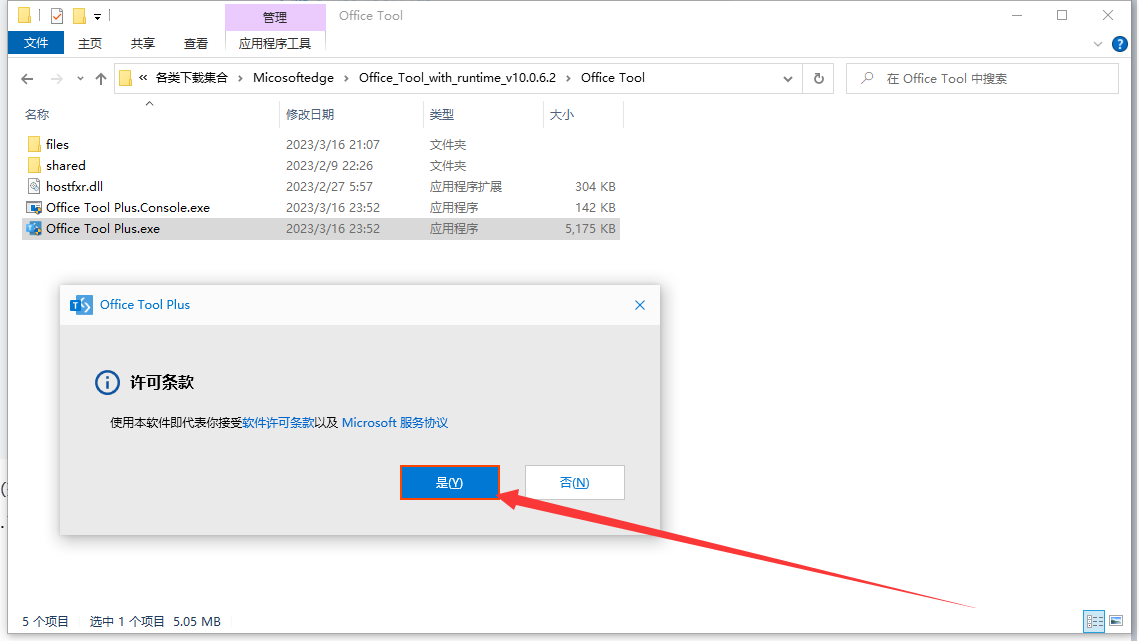Viewport: 1139px width, 641px height.
Task: Expand the arrow after 各类下载集合
Action: 240,78
